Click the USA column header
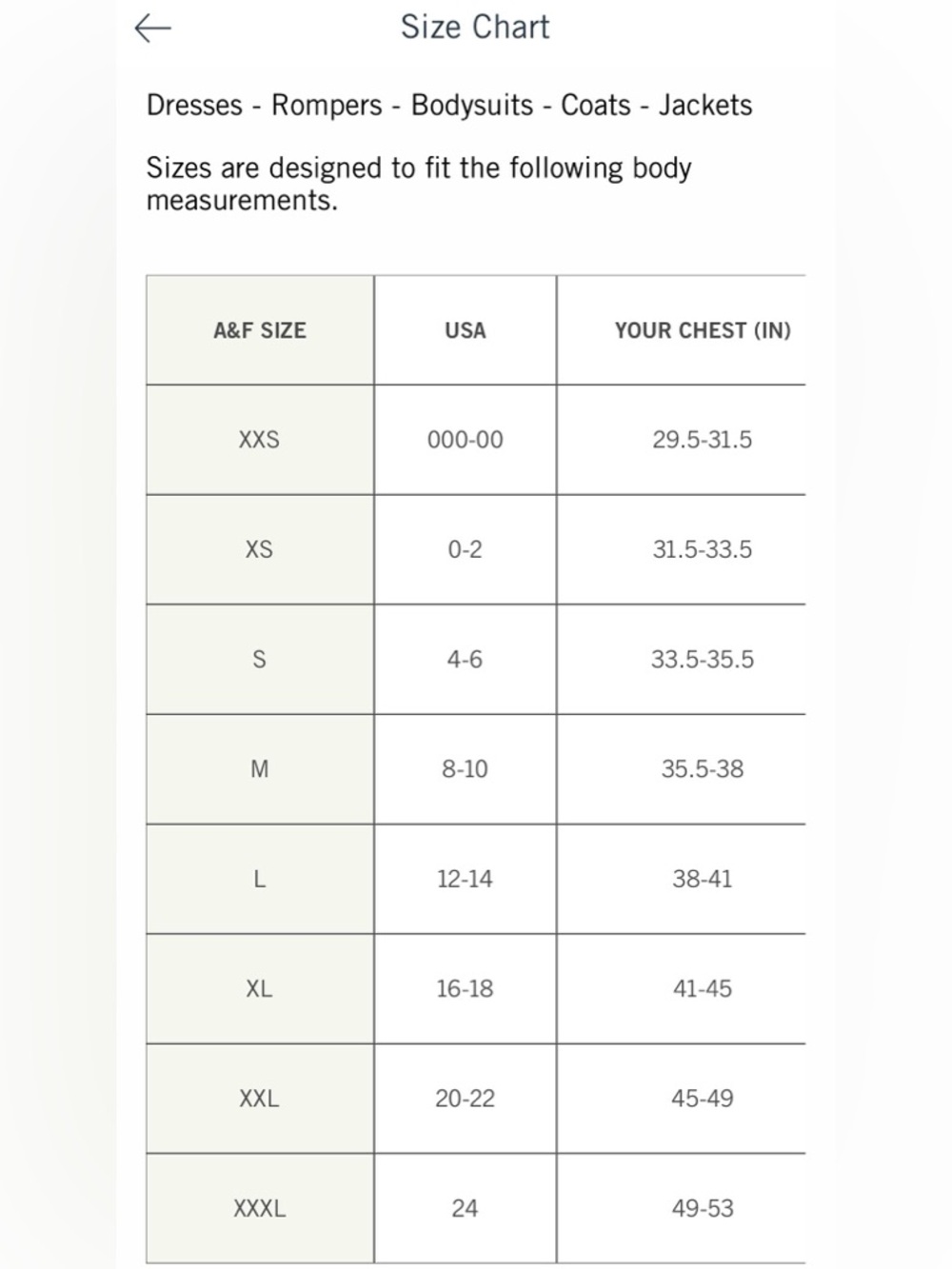The width and height of the screenshot is (952, 1269). (x=466, y=330)
